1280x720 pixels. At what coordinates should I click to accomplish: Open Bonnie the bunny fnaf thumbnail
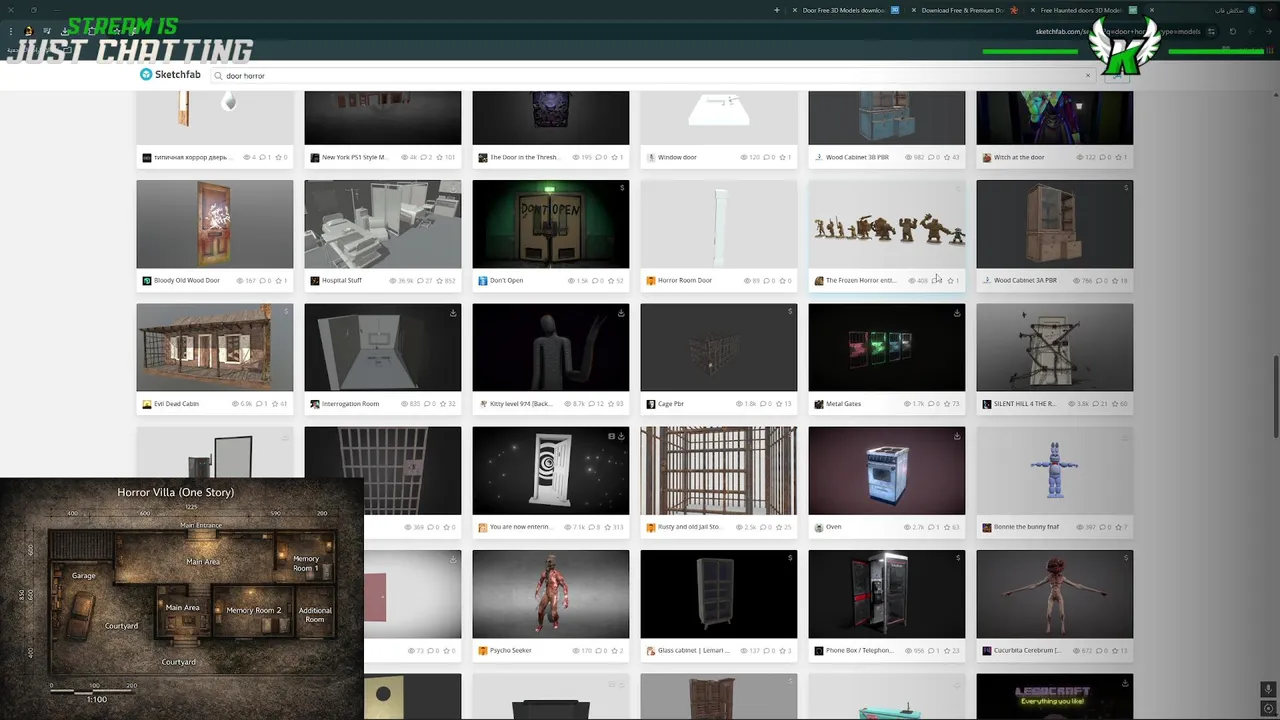(x=1055, y=471)
